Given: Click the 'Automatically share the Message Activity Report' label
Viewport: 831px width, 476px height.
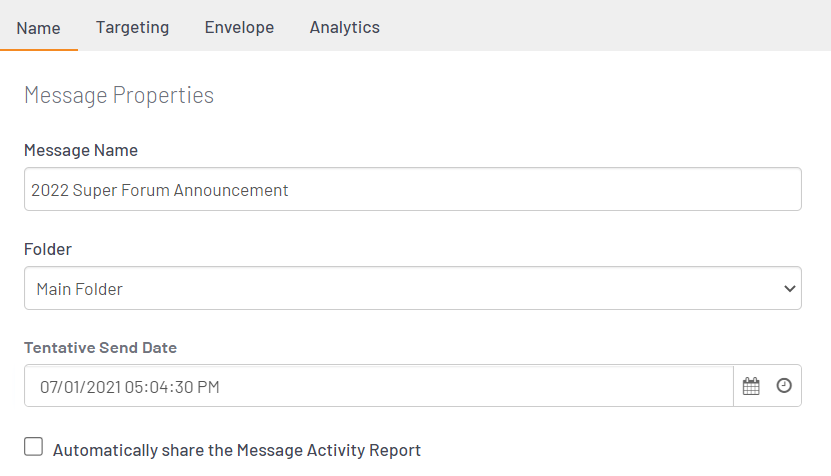Looking at the screenshot, I should coord(236,450).
